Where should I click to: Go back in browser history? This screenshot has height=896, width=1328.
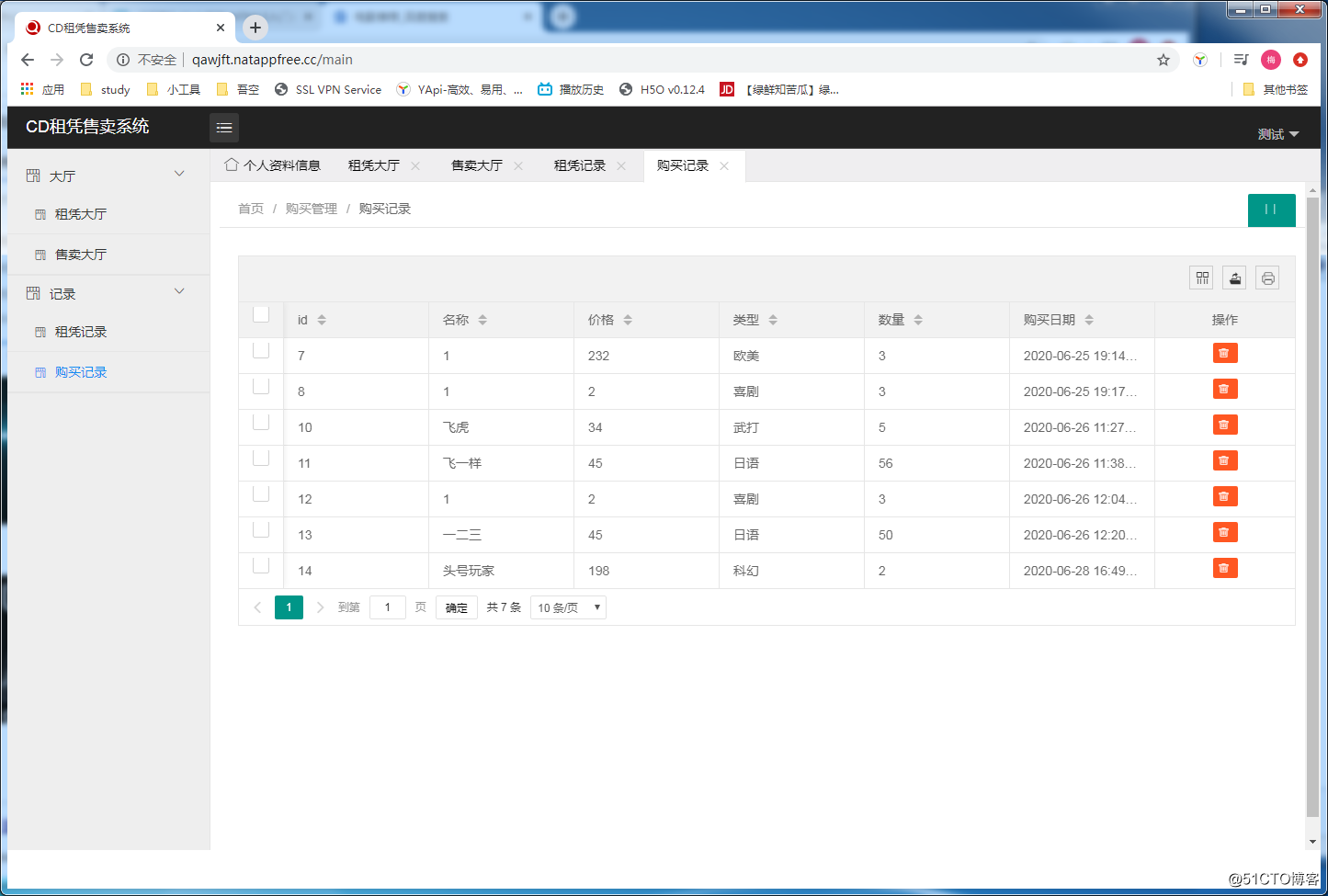click(x=28, y=60)
